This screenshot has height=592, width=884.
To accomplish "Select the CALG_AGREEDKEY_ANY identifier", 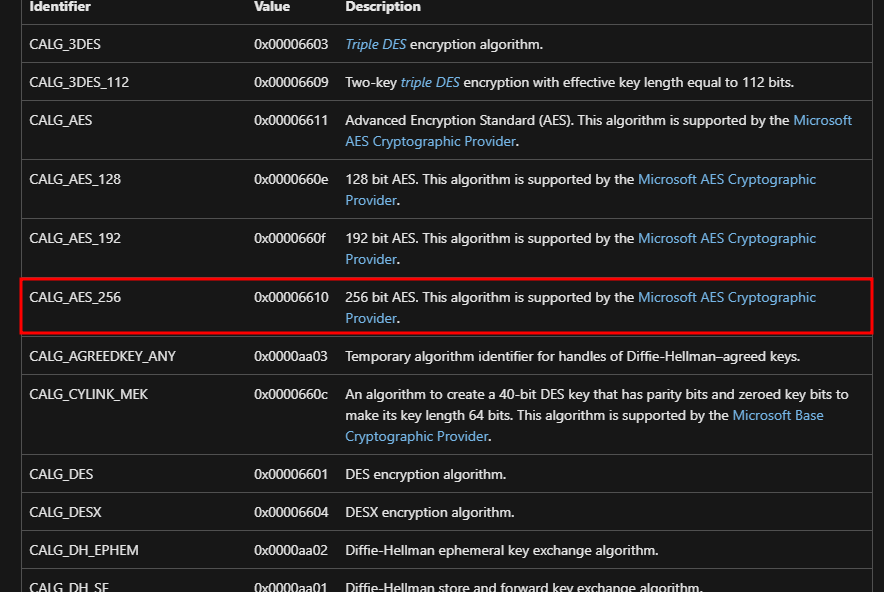I will pyautogui.click(x=102, y=357).
